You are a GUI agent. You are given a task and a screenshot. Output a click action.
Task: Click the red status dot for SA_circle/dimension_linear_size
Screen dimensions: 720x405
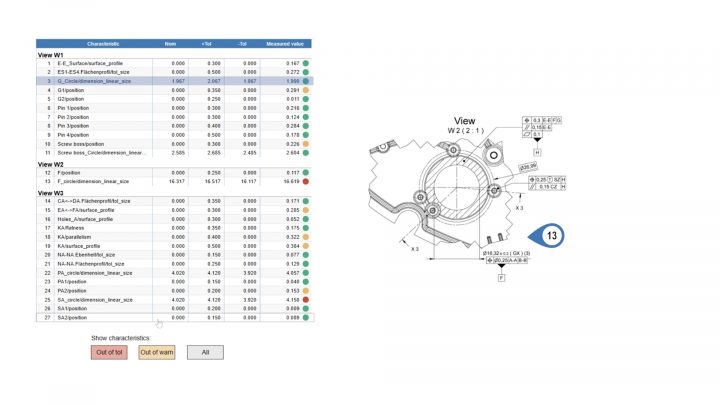(x=306, y=299)
